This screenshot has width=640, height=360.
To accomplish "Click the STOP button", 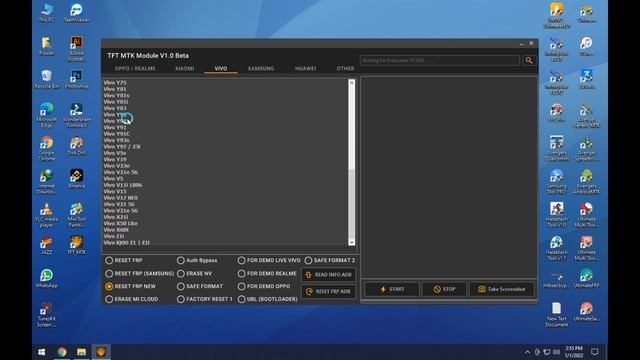I will (444, 289).
